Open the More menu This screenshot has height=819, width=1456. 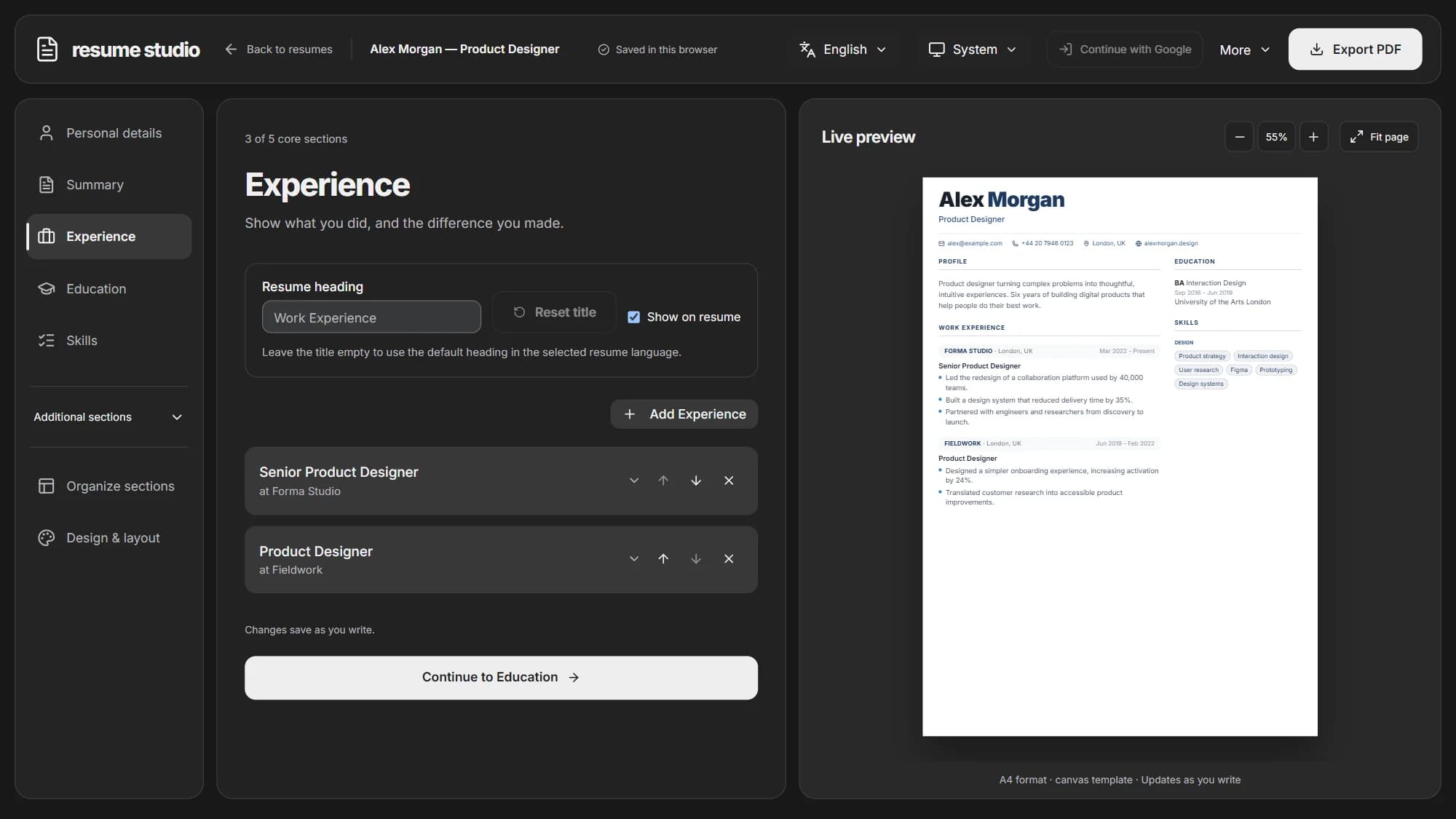coord(1244,50)
